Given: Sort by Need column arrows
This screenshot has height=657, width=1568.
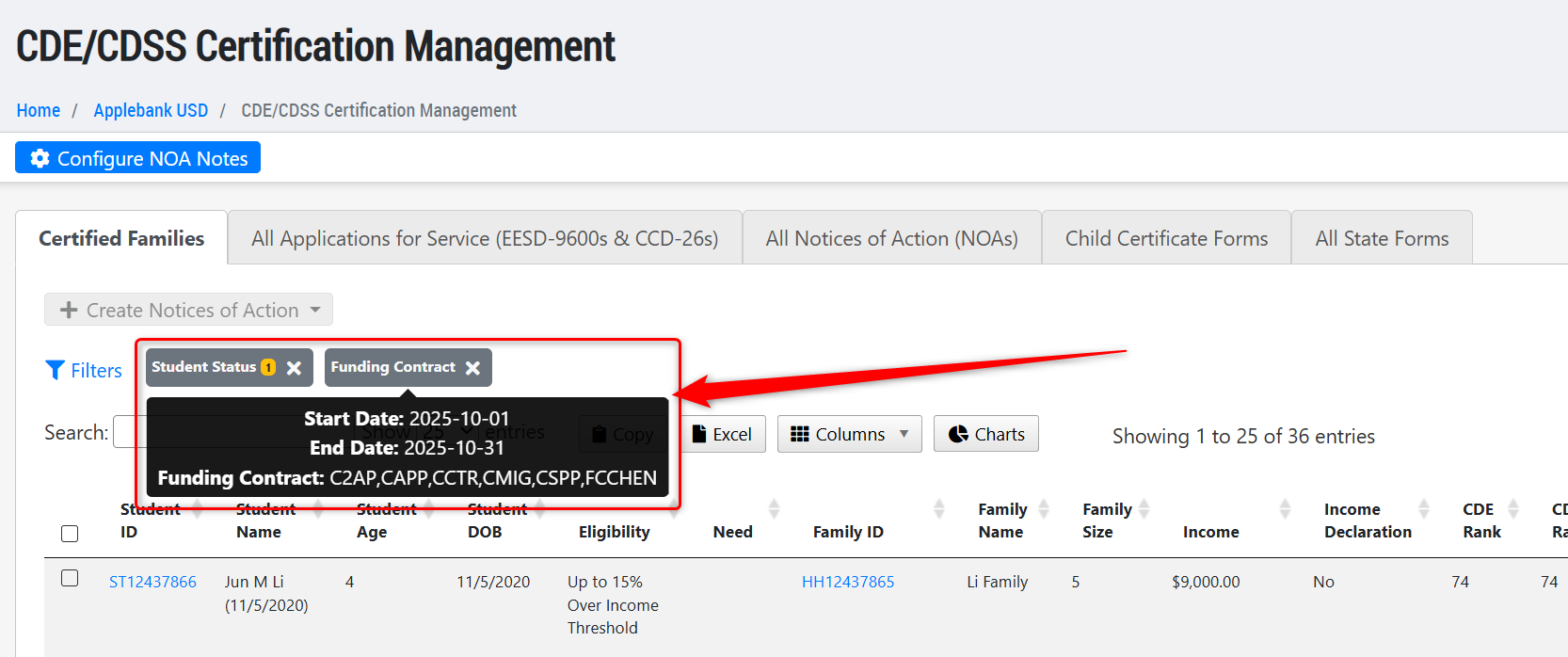Looking at the screenshot, I should [x=774, y=509].
